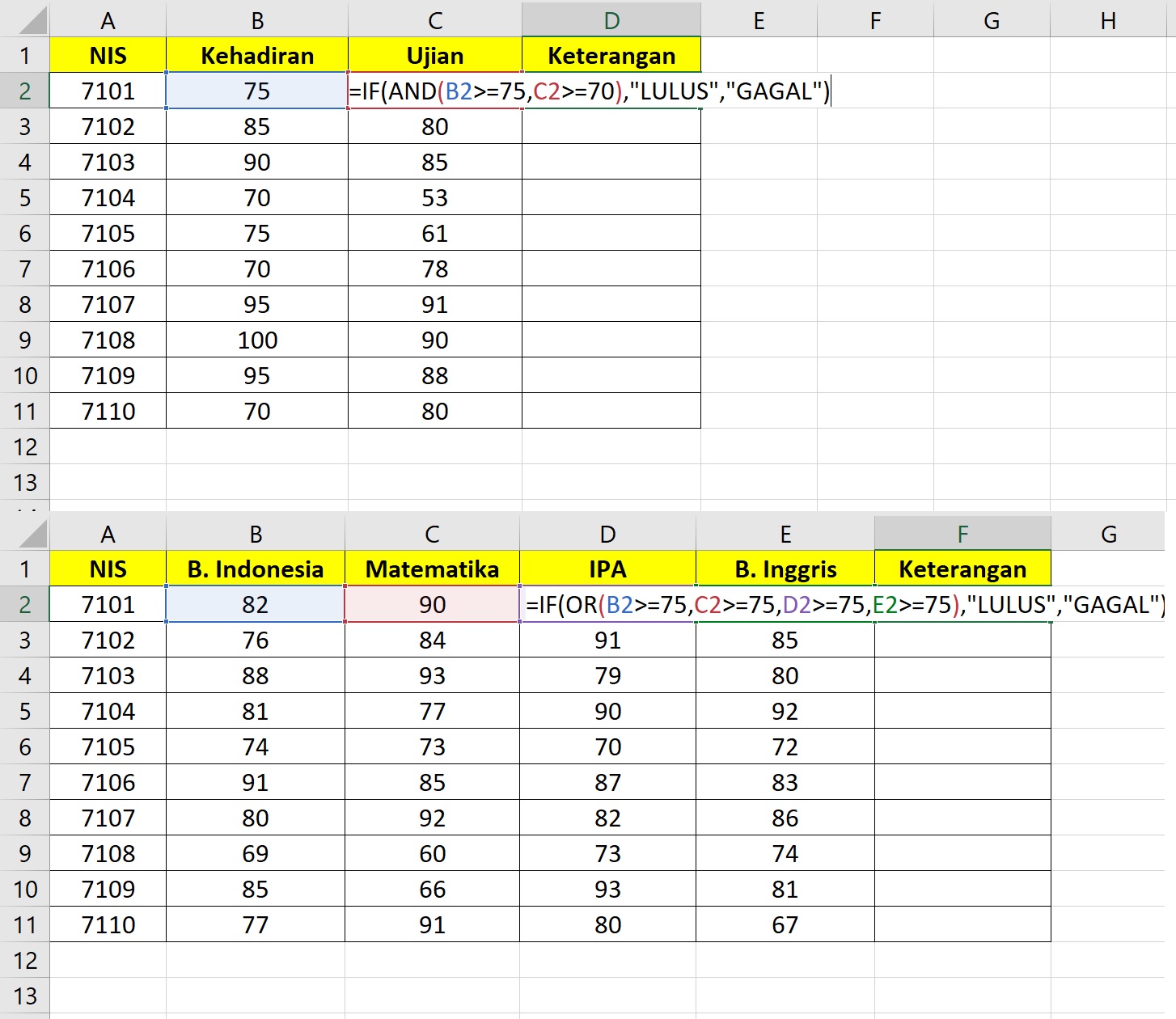Select column D header in the upper sheet
The height and width of the screenshot is (1019, 1176).
pos(611,20)
